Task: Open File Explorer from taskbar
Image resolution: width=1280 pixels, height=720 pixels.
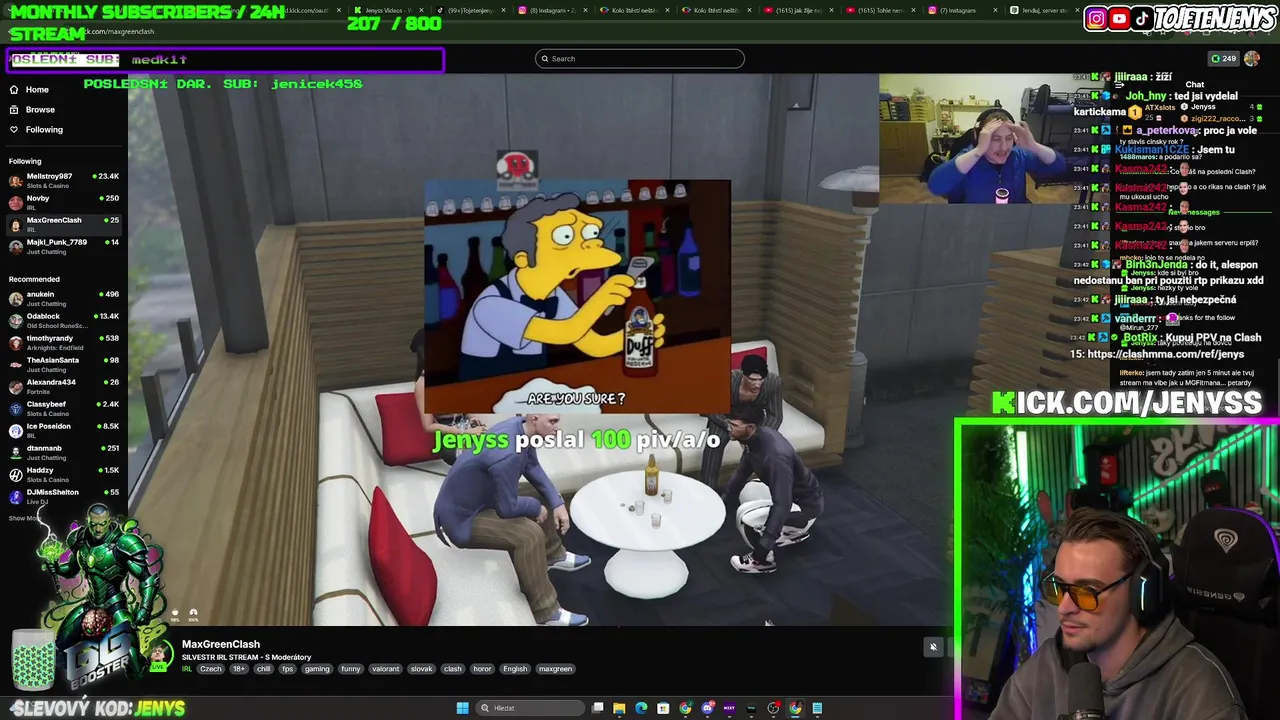Action: click(619, 708)
